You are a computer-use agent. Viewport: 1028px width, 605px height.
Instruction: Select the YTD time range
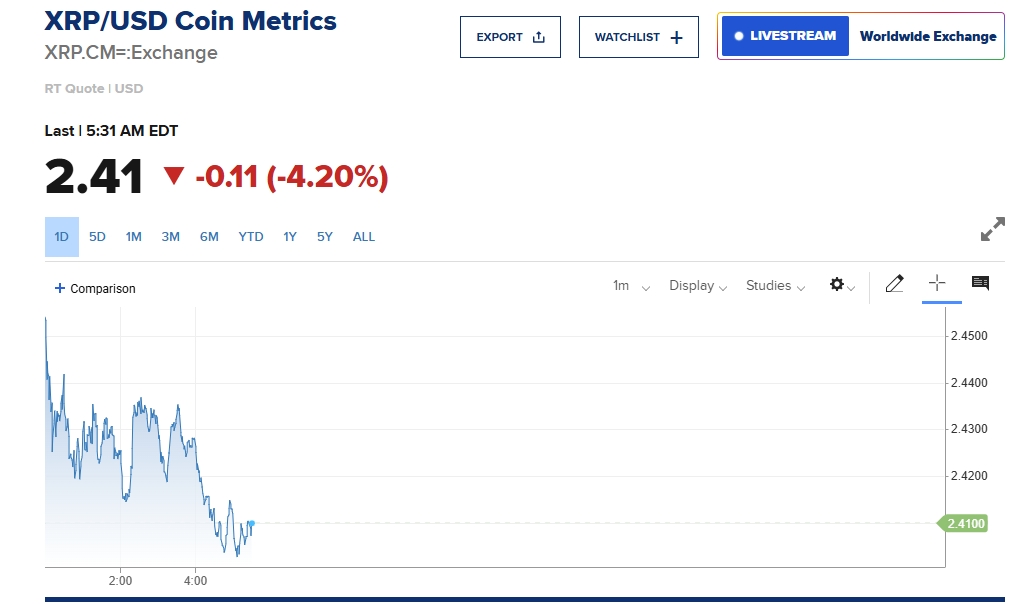pyautogui.click(x=251, y=237)
